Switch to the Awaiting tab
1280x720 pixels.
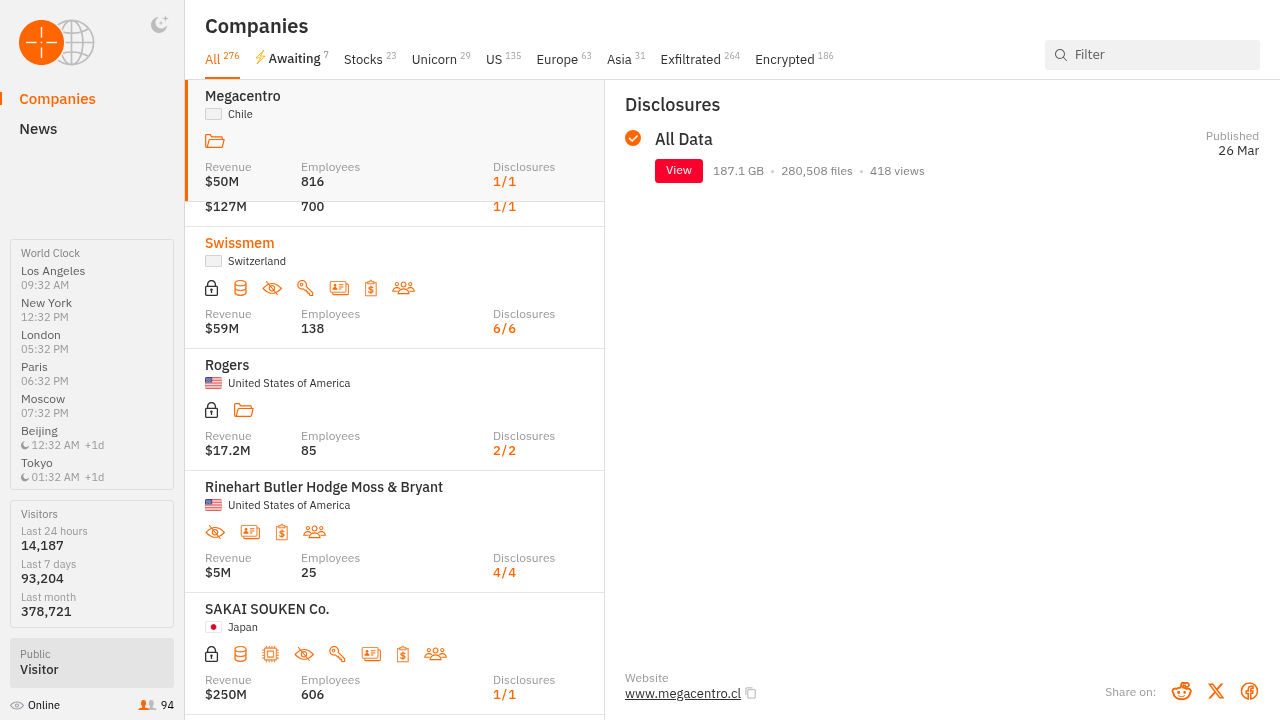coord(292,58)
